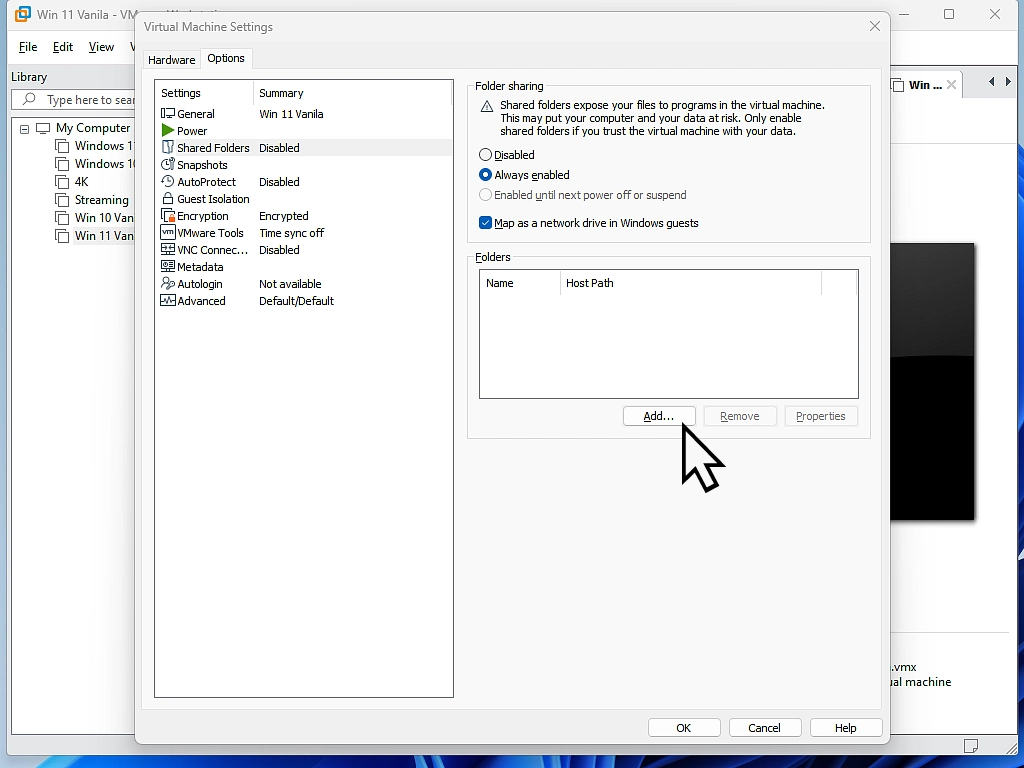Click 'Encrypted' summary text

click(x=283, y=216)
